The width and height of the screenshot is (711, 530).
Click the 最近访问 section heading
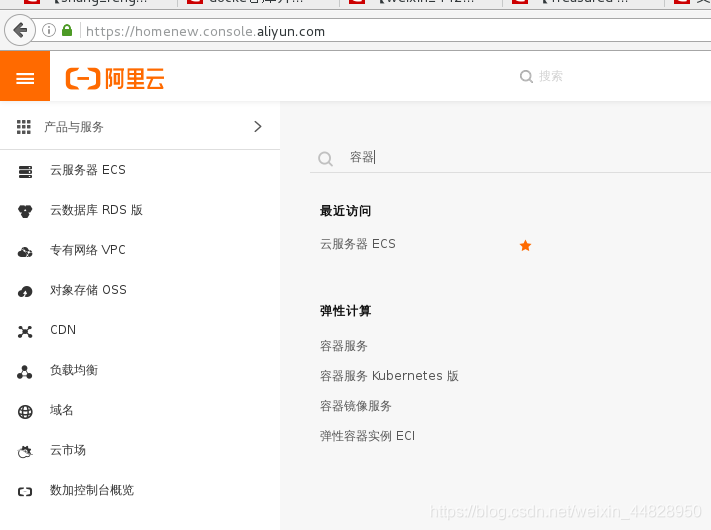pyautogui.click(x=346, y=211)
